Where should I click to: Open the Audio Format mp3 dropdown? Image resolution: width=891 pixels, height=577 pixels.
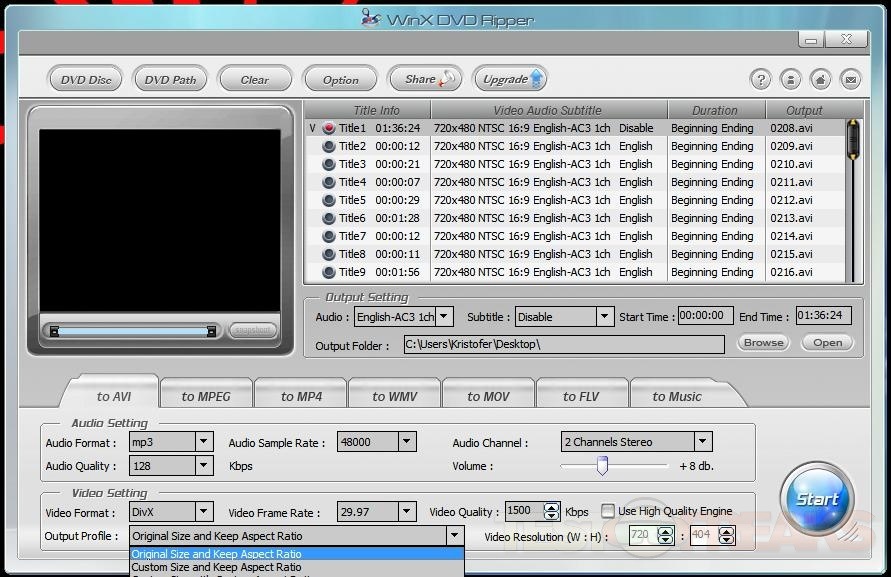pyautogui.click(x=203, y=441)
